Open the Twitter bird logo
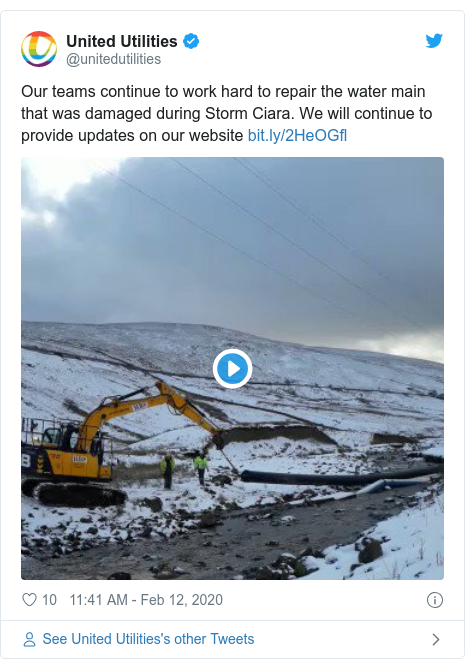465x668 pixels. 434,41
